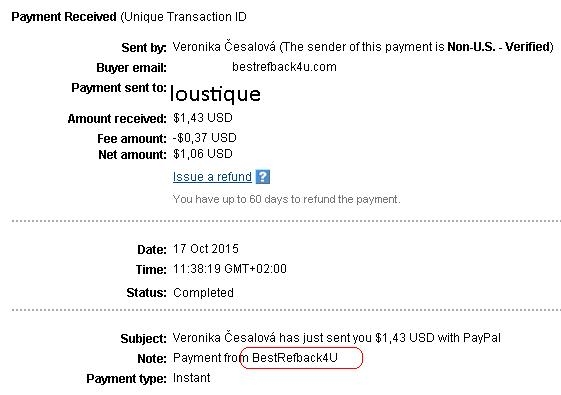The image size is (561, 395).
Task: Click the 60 days refund notice text
Action: click(287, 199)
